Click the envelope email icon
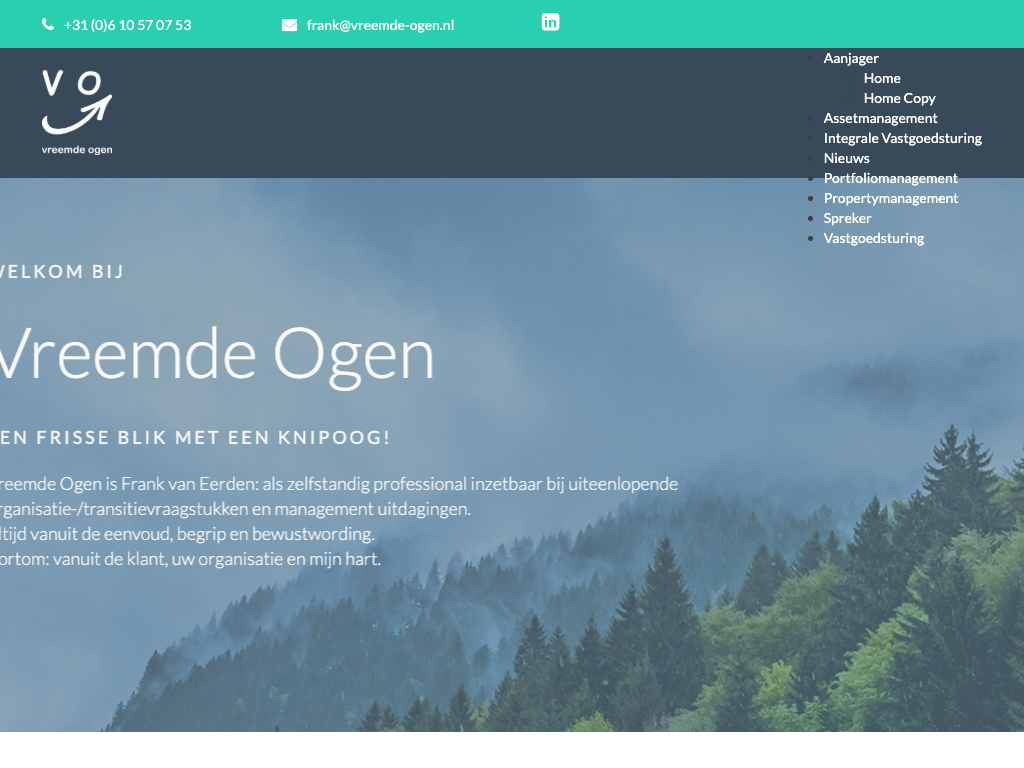 tap(289, 25)
